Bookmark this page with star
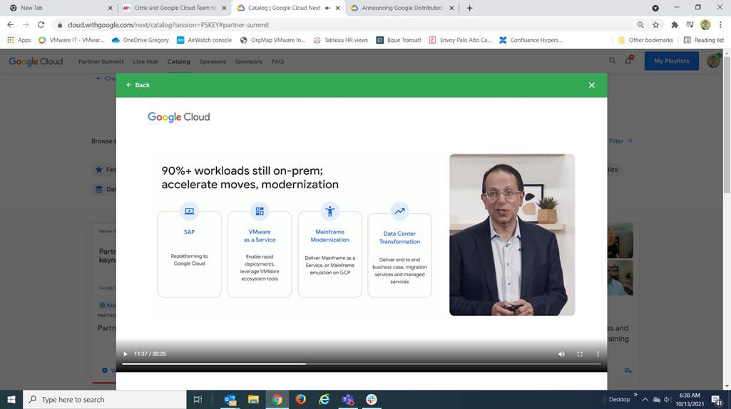 point(656,25)
